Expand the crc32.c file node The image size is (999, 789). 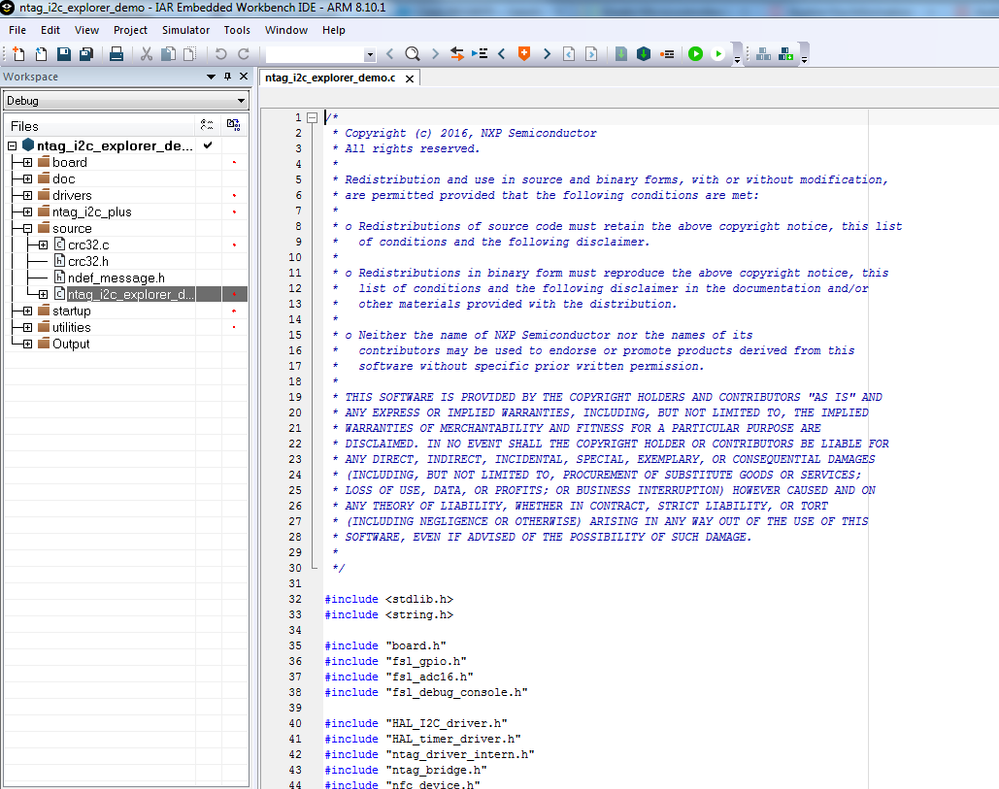click(43, 245)
